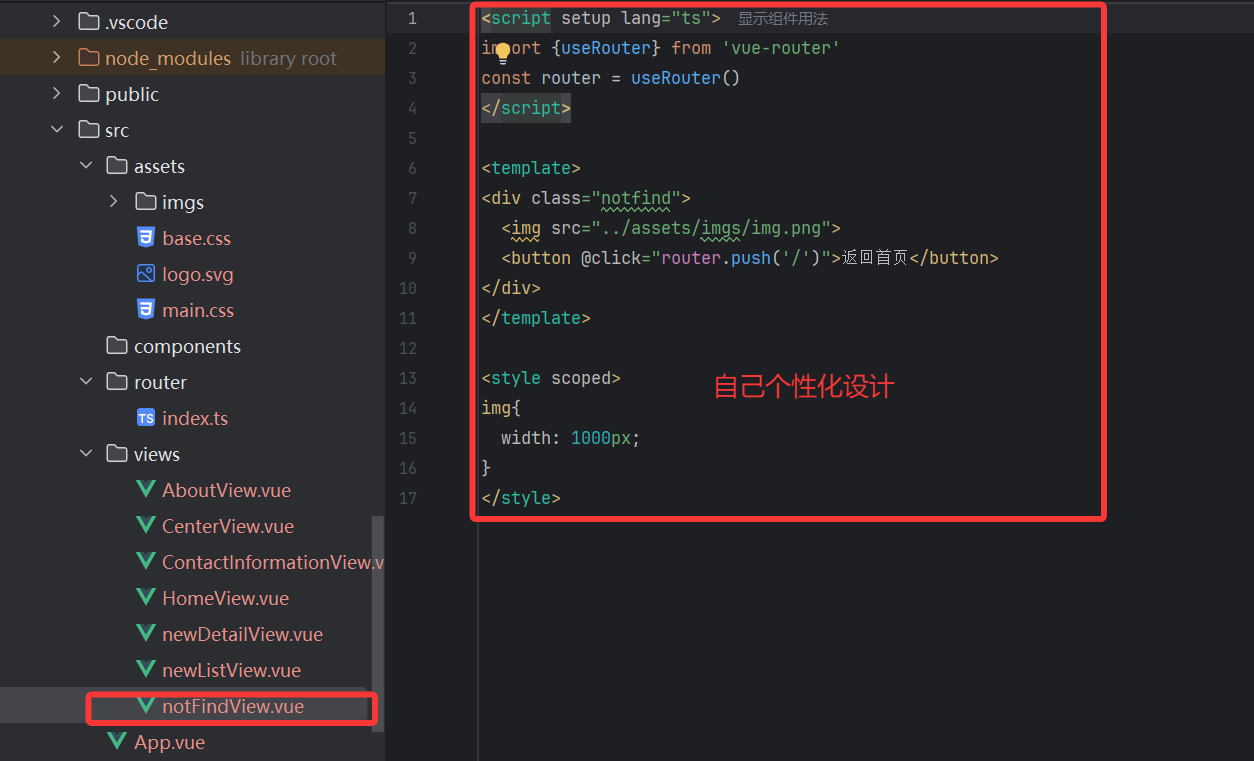Click the CSS file icon of main.css
This screenshot has width=1254, height=761.
click(x=146, y=310)
